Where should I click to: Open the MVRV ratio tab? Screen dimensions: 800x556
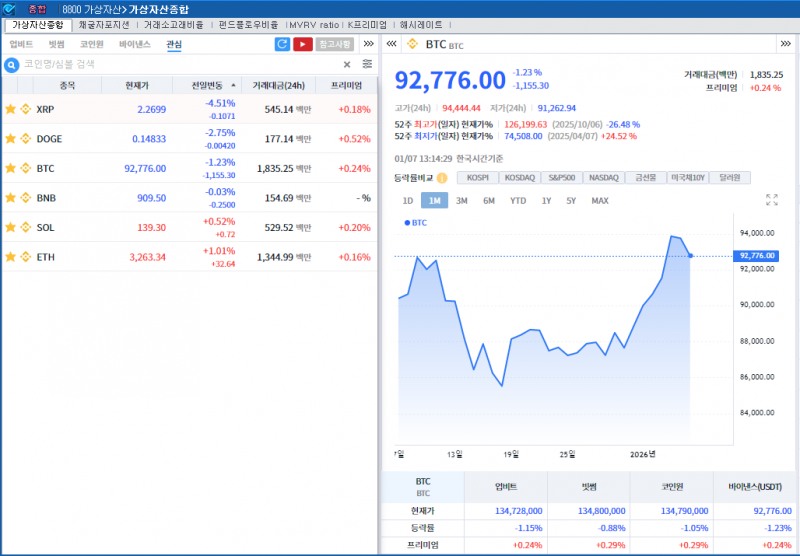(314, 25)
